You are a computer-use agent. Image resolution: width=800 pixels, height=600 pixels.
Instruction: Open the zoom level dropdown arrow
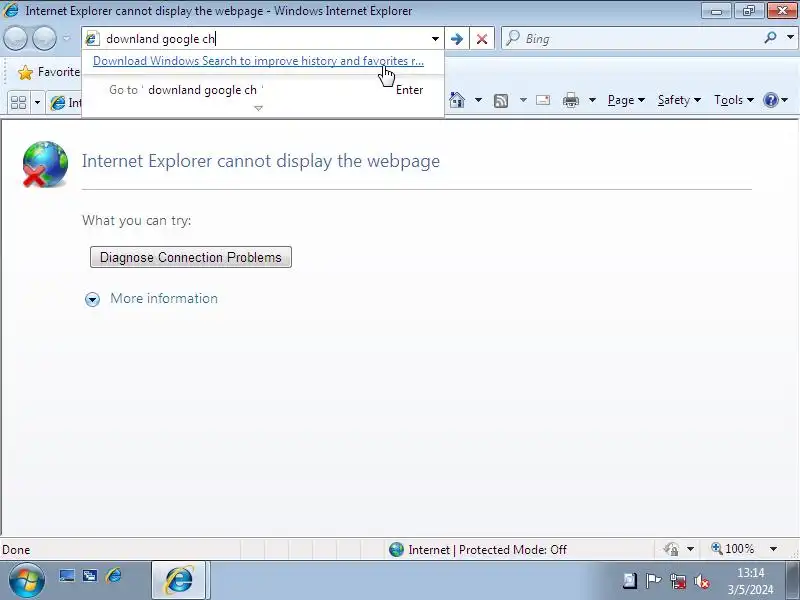[x=773, y=549]
